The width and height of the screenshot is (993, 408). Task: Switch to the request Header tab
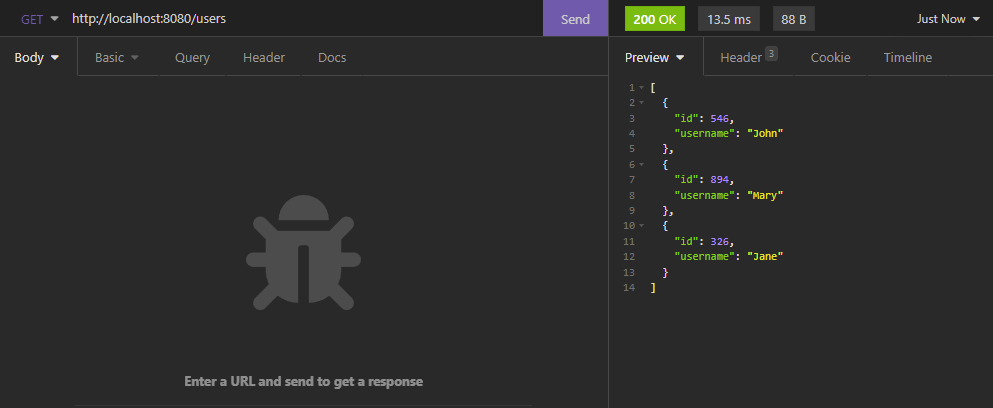(x=263, y=58)
